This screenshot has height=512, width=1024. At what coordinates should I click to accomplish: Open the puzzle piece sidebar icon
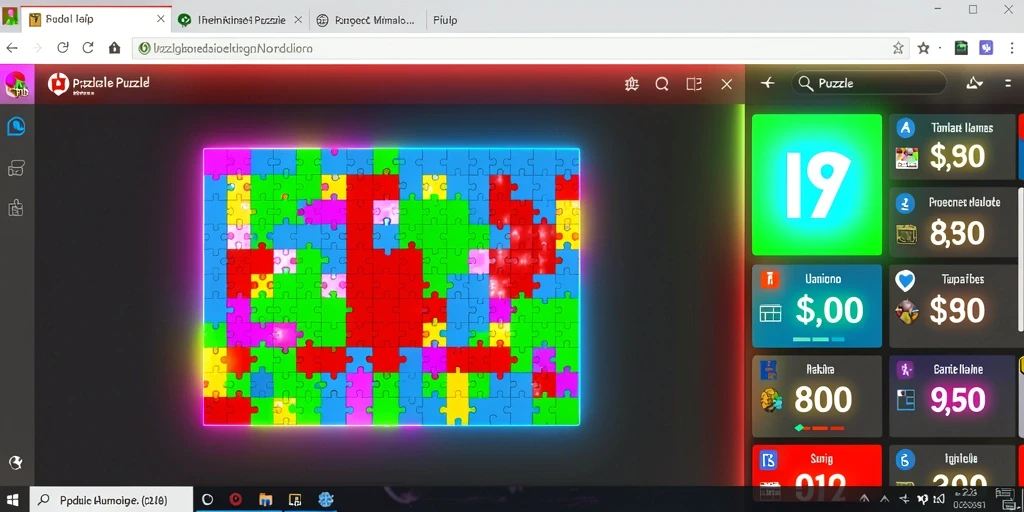click(x=16, y=208)
